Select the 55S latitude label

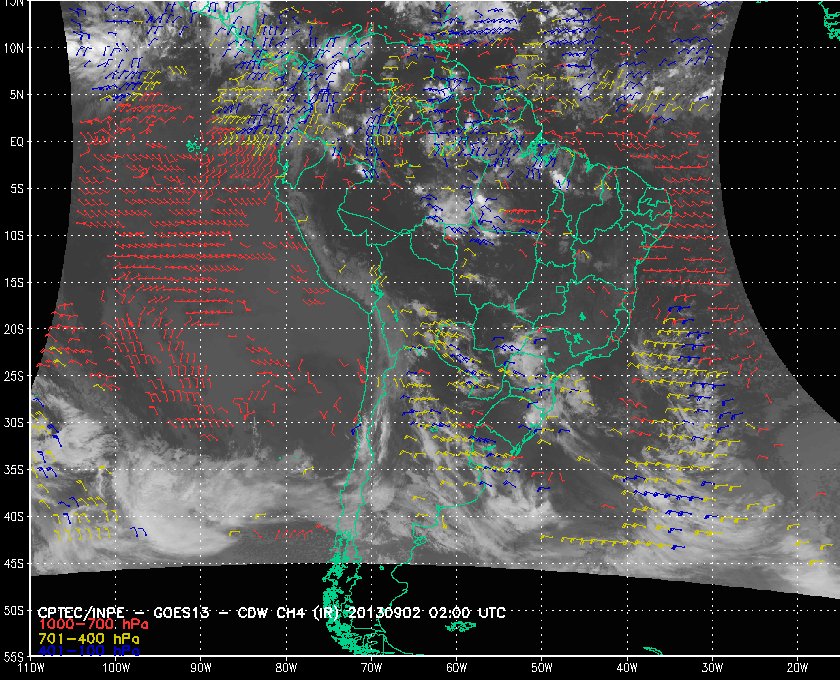pyautogui.click(x=14, y=657)
